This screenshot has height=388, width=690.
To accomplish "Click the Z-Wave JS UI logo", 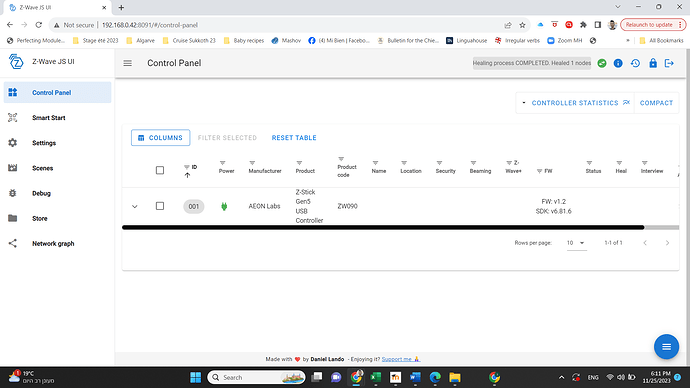I will point(16,62).
